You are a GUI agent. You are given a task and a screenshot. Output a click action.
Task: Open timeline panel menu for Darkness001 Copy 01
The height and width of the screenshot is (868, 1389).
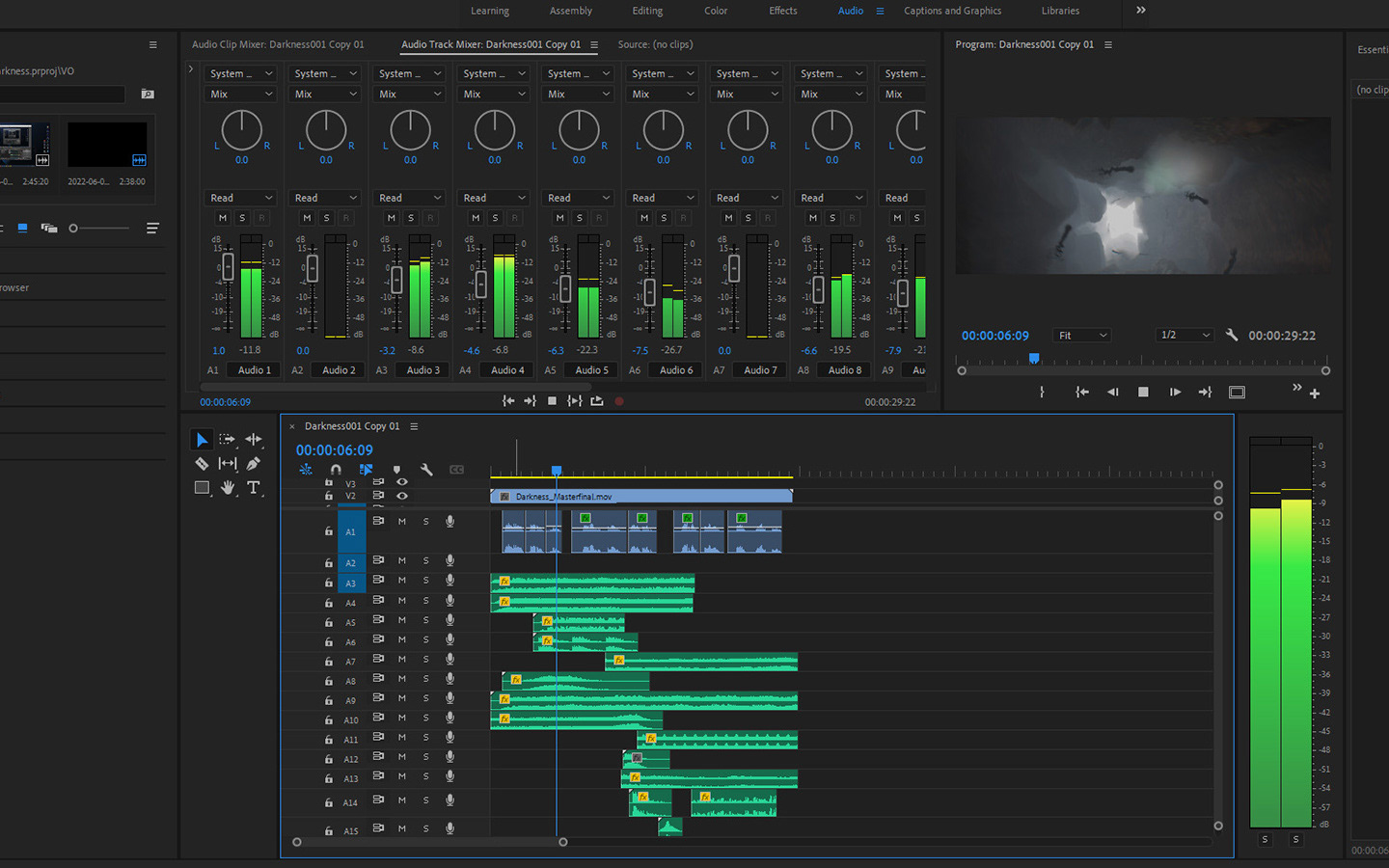pyautogui.click(x=414, y=426)
